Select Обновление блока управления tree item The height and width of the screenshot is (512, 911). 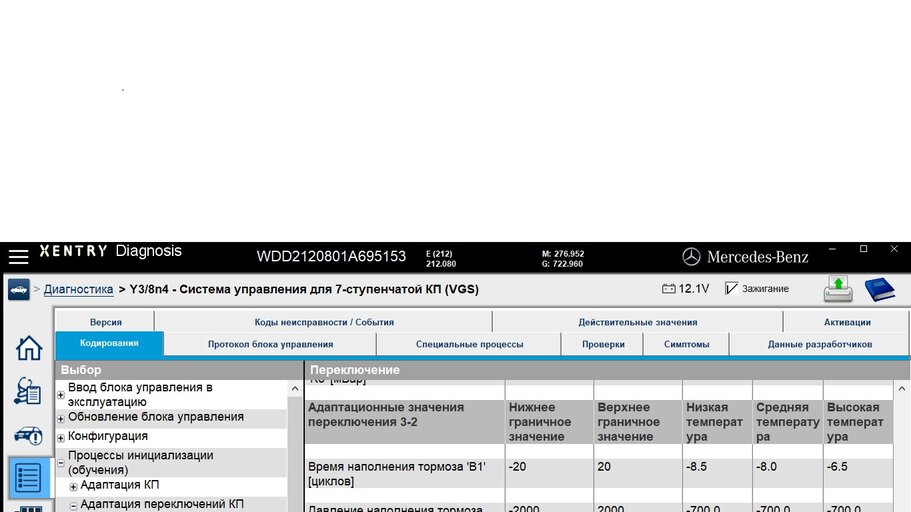pos(156,417)
